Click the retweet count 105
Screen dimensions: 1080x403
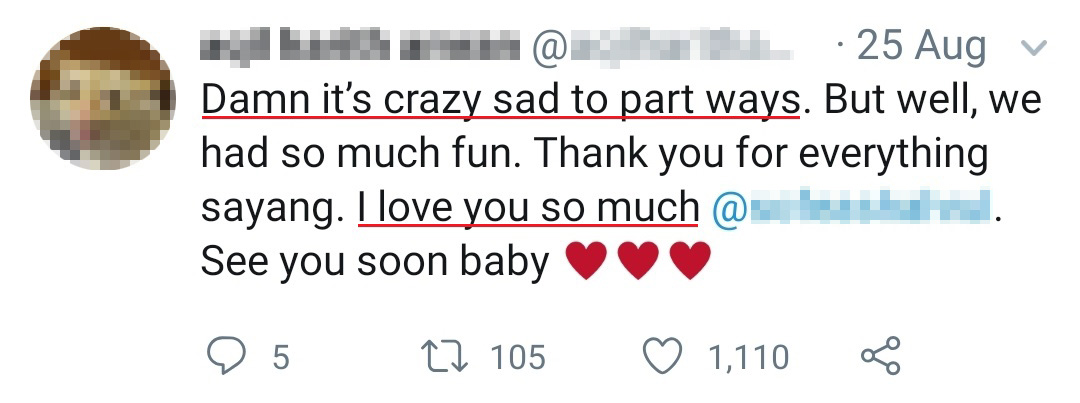[518, 357]
